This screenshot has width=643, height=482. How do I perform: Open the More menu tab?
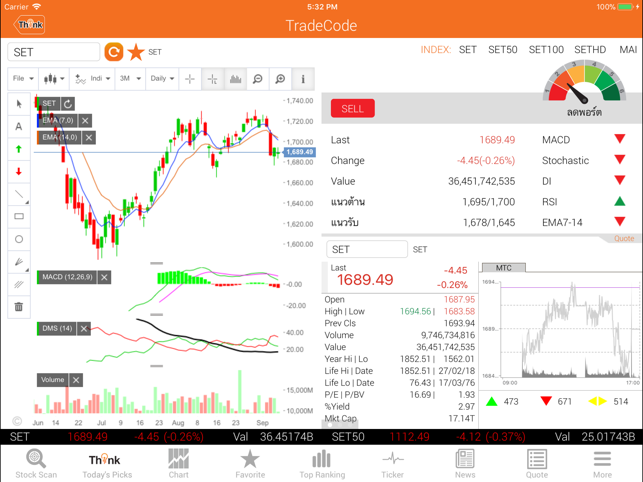coord(602,464)
